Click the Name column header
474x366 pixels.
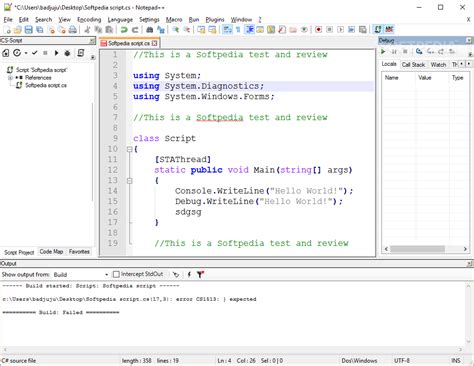click(392, 78)
